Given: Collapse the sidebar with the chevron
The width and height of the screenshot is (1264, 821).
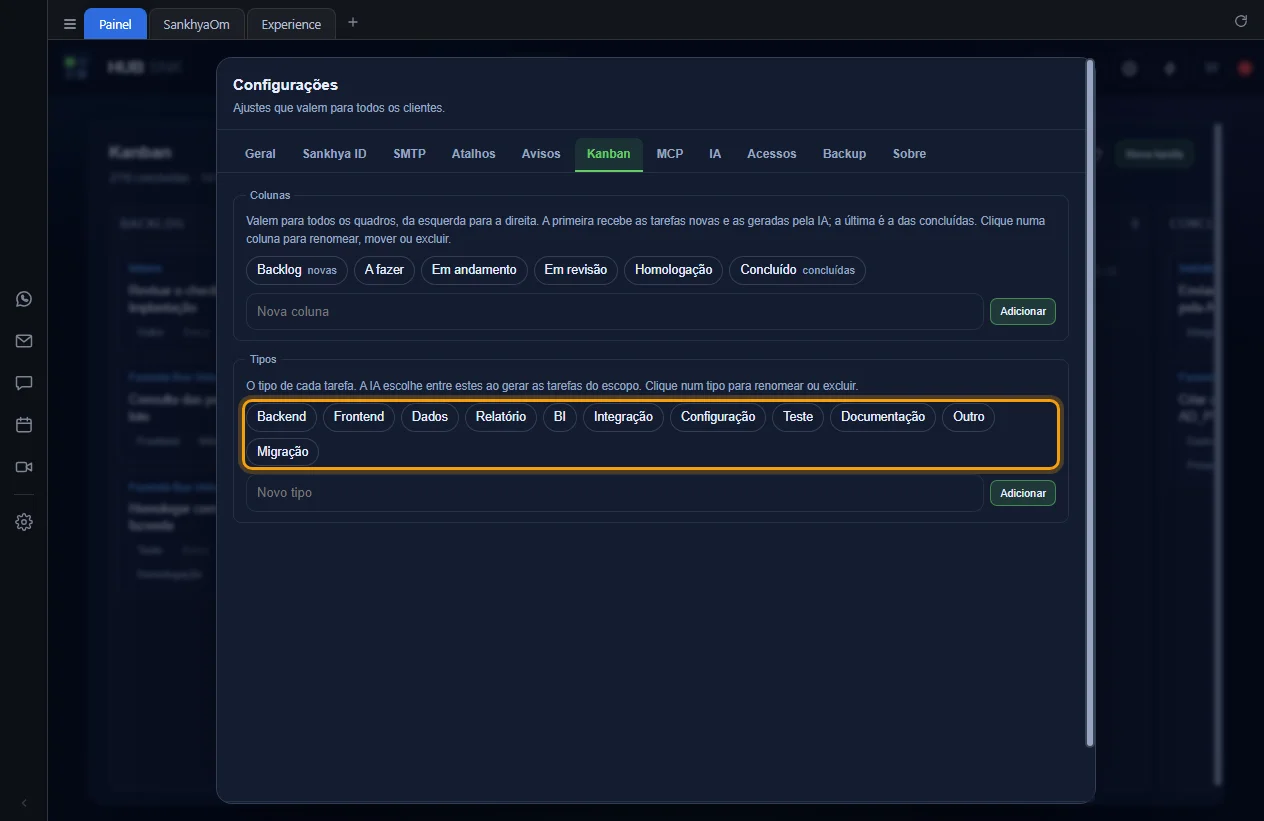Looking at the screenshot, I should 24,803.
